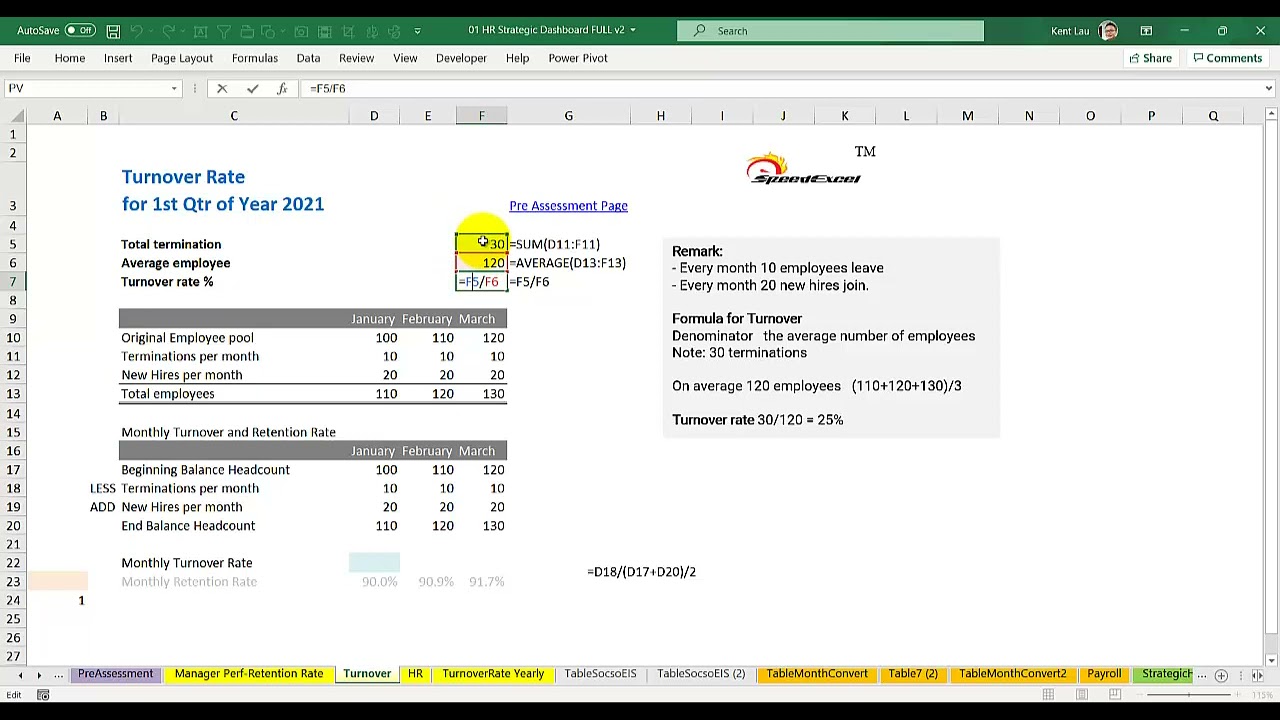
Task: Toggle the AutoSave switch
Action: (80, 31)
